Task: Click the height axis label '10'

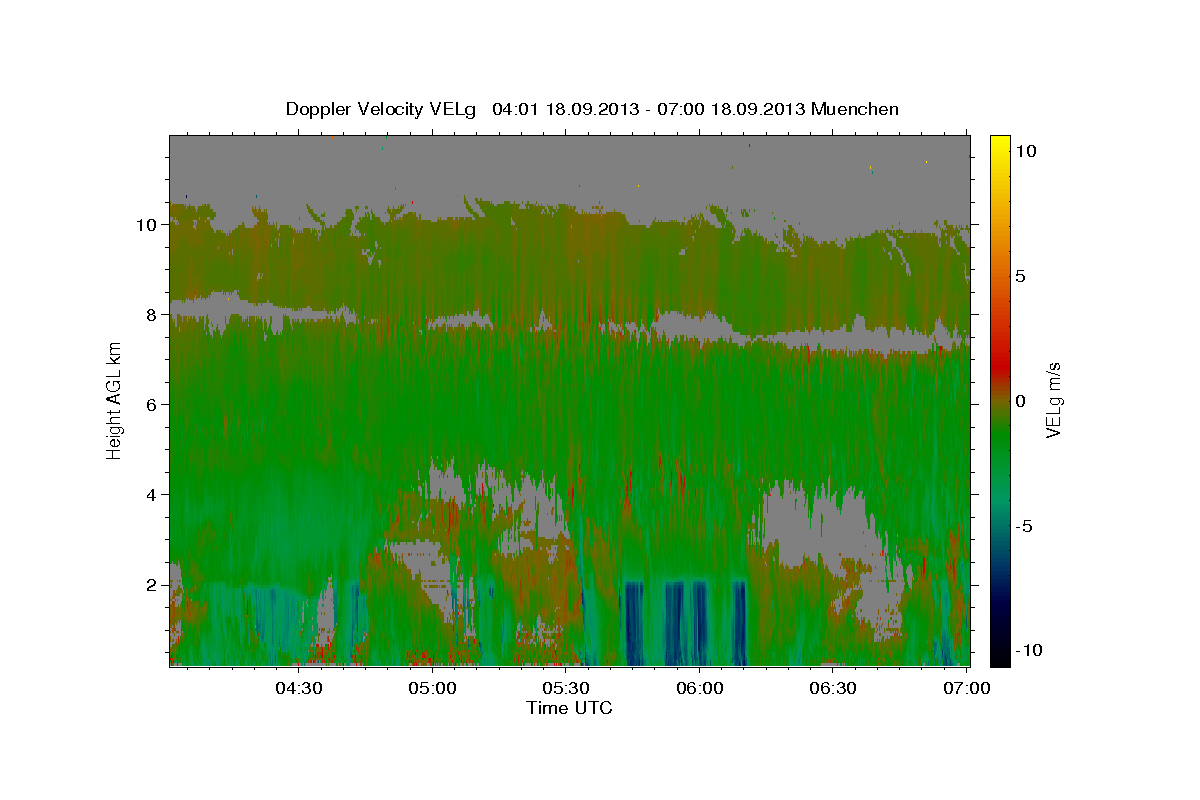Action: (x=149, y=225)
